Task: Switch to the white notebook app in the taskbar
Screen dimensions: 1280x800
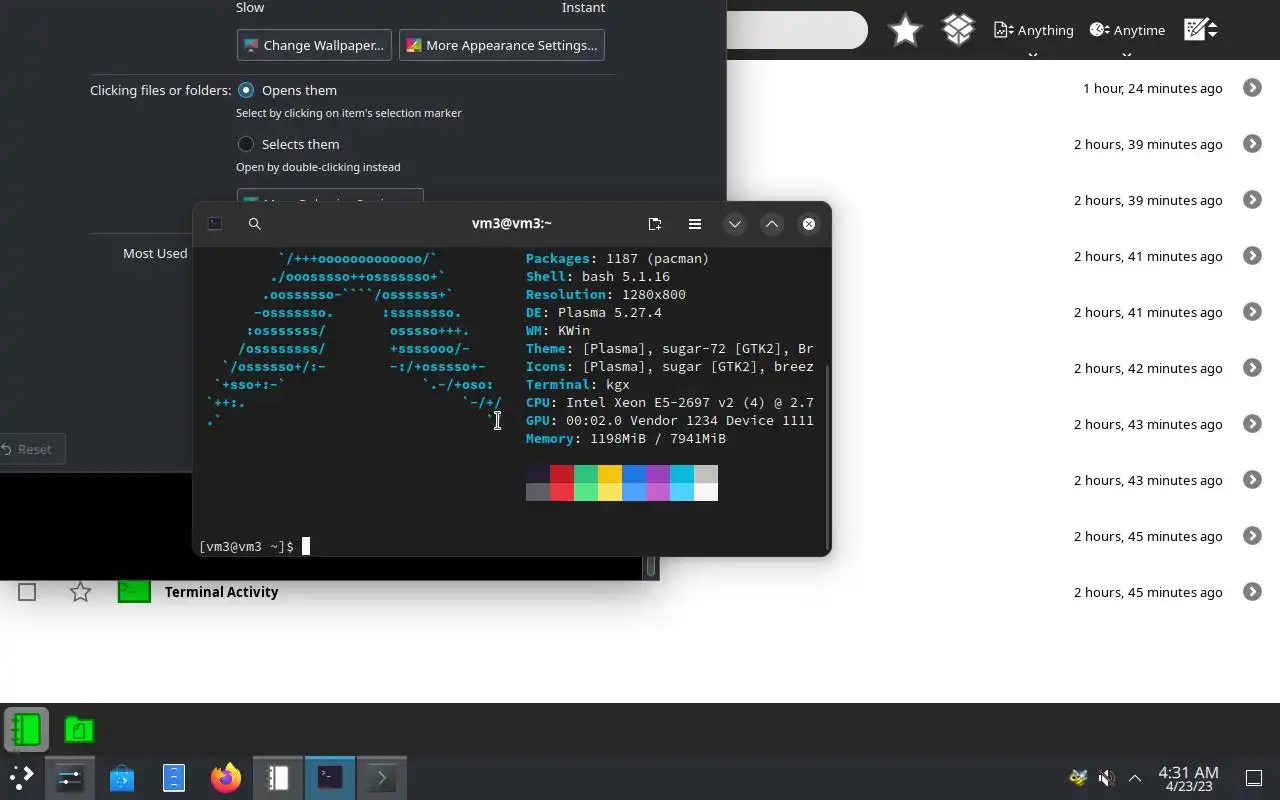Action: [278, 777]
